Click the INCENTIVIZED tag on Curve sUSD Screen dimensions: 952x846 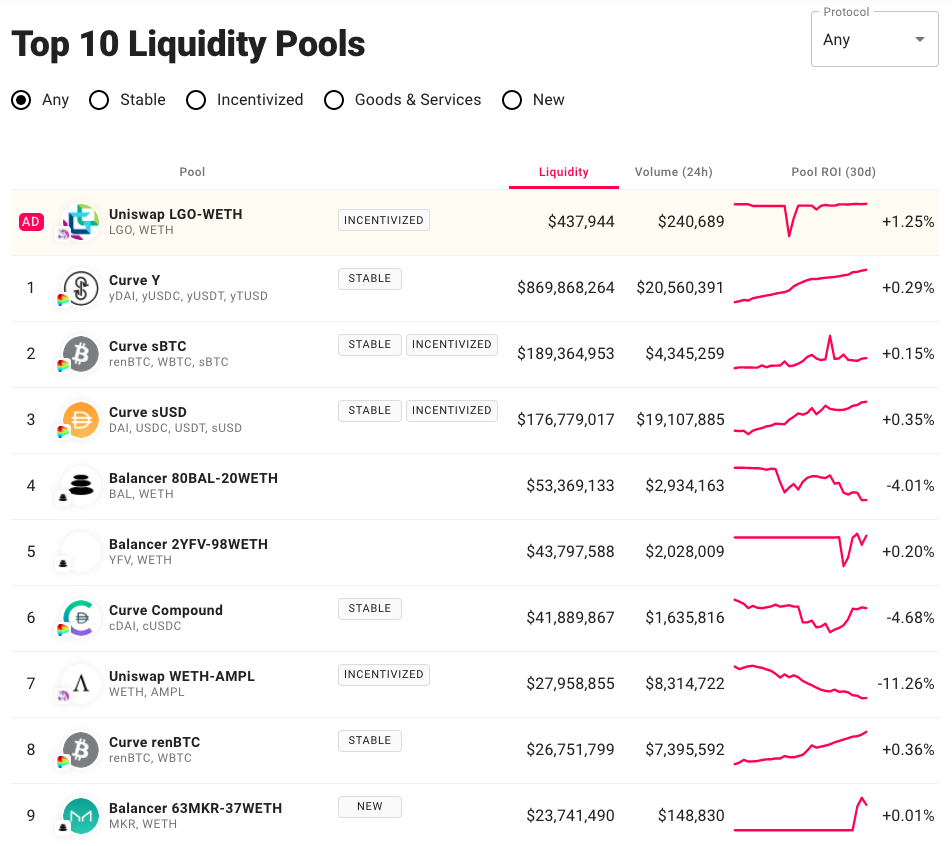[x=452, y=411]
